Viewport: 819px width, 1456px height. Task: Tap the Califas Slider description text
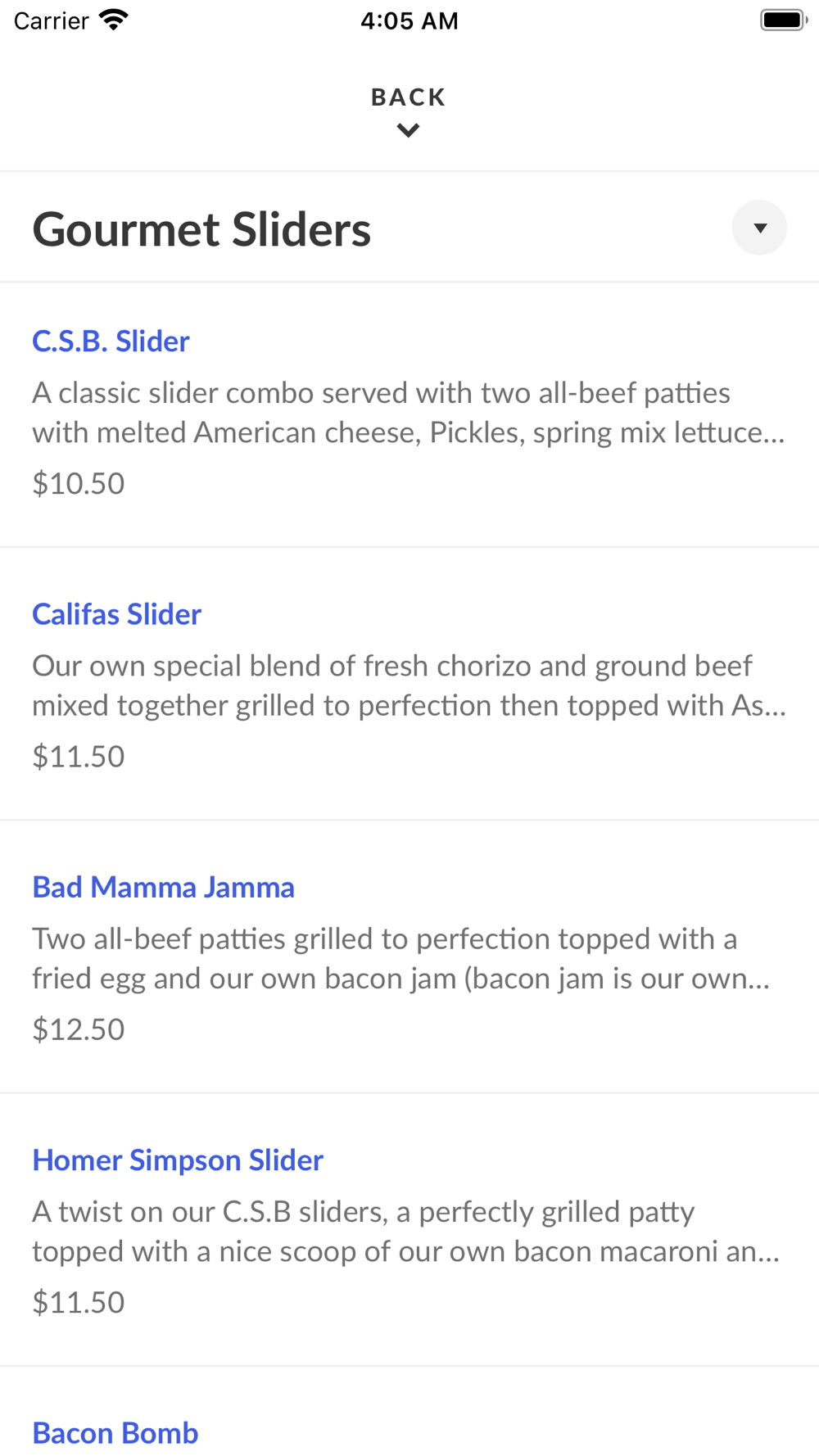tap(408, 685)
